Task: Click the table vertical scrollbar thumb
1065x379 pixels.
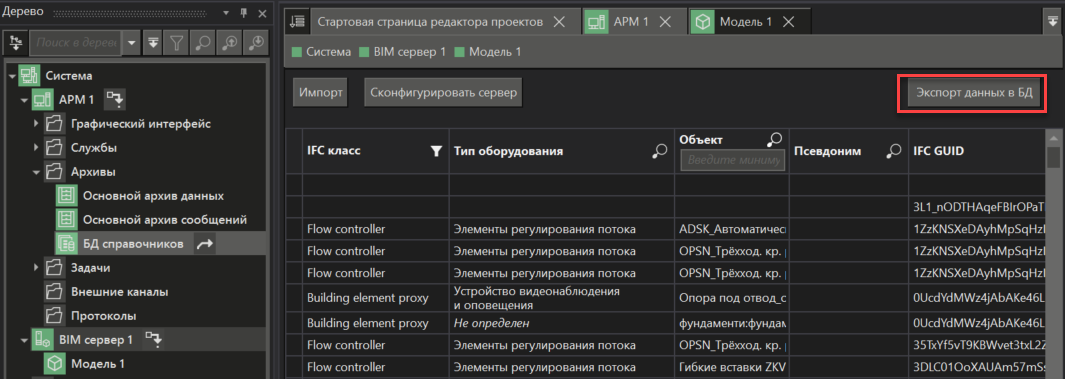Action: point(1053,157)
